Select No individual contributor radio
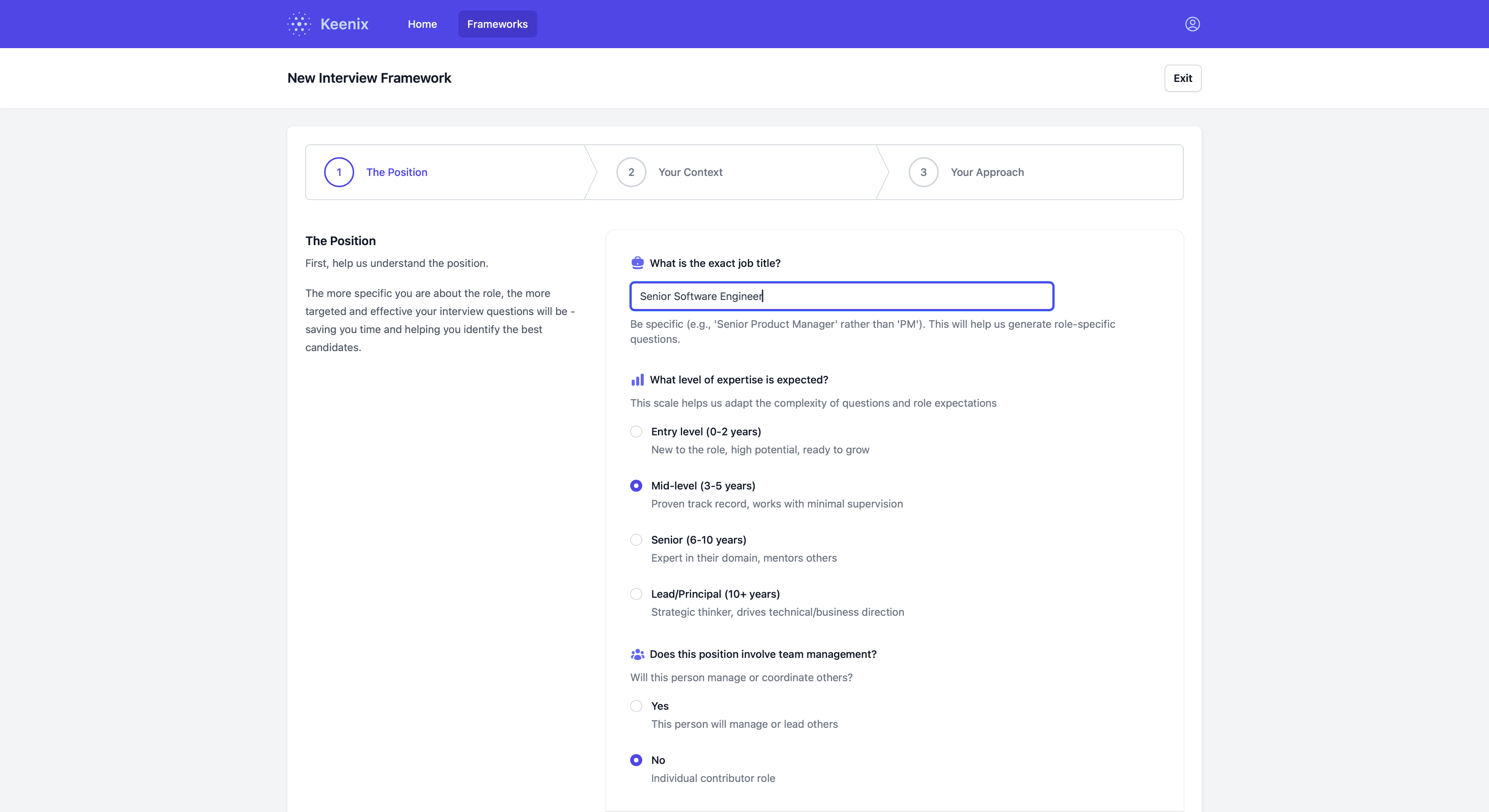The width and height of the screenshot is (1489, 812). [x=636, y=760]
